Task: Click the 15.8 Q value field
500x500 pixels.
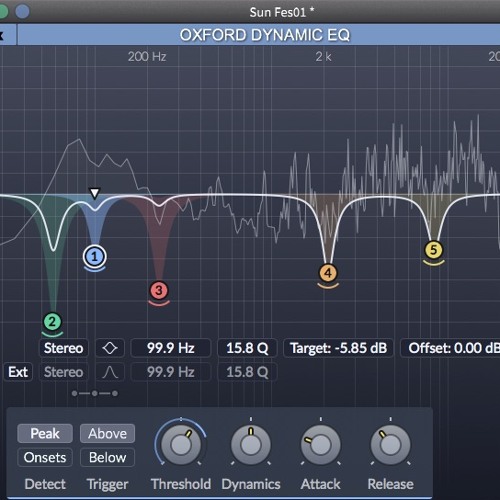Action: [247, 348]
